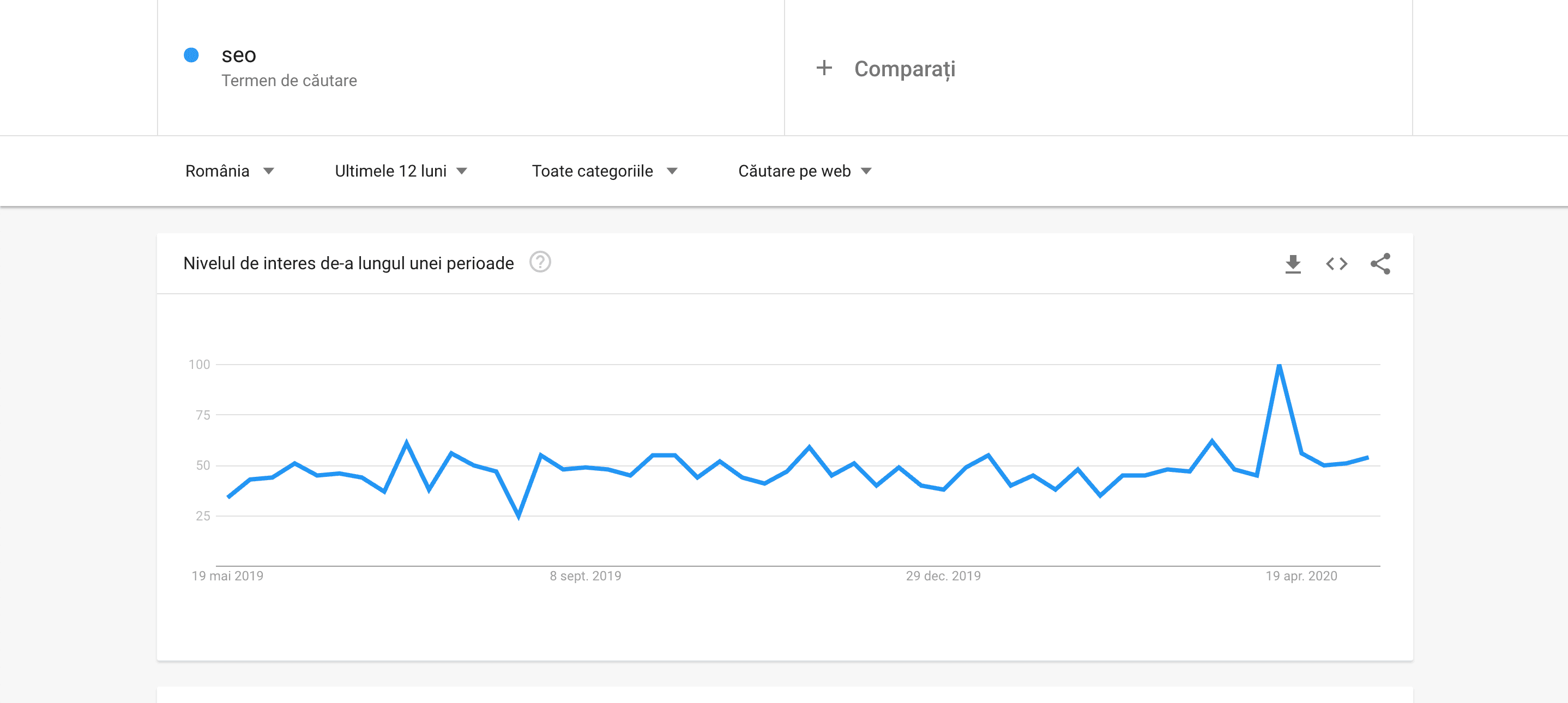Open the help tooltip next to chart title

[x=541, y=263]
